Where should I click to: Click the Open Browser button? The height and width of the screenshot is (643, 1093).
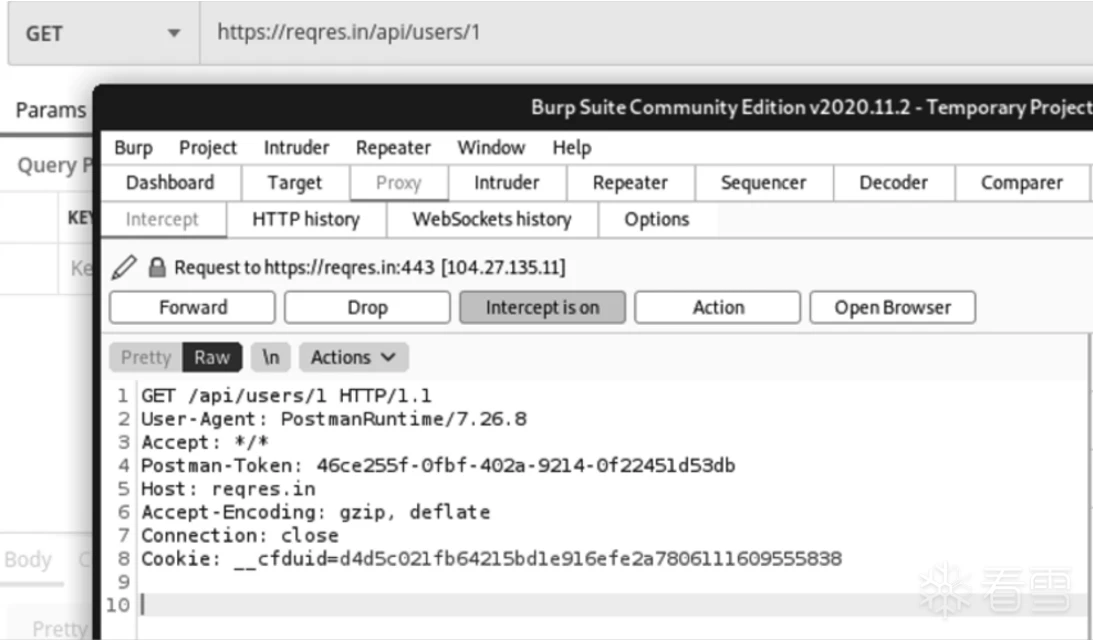coord(893,308)
